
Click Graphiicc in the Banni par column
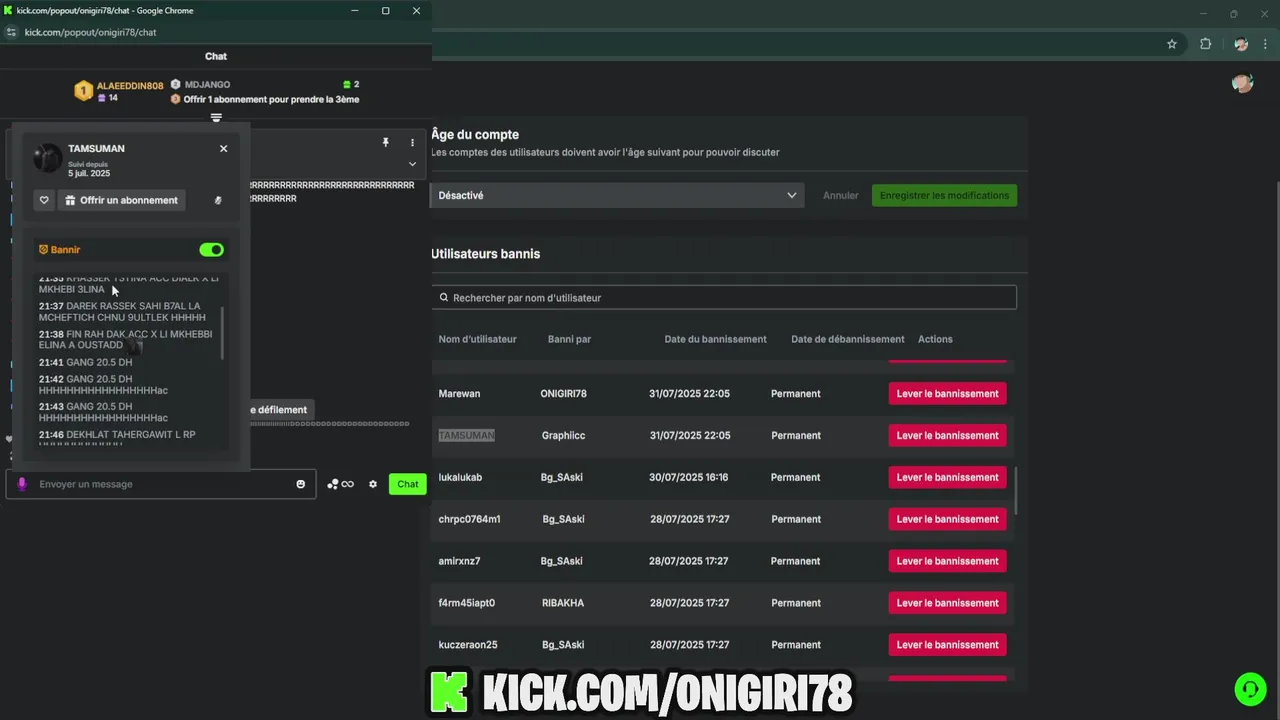[x=563, y=435]
